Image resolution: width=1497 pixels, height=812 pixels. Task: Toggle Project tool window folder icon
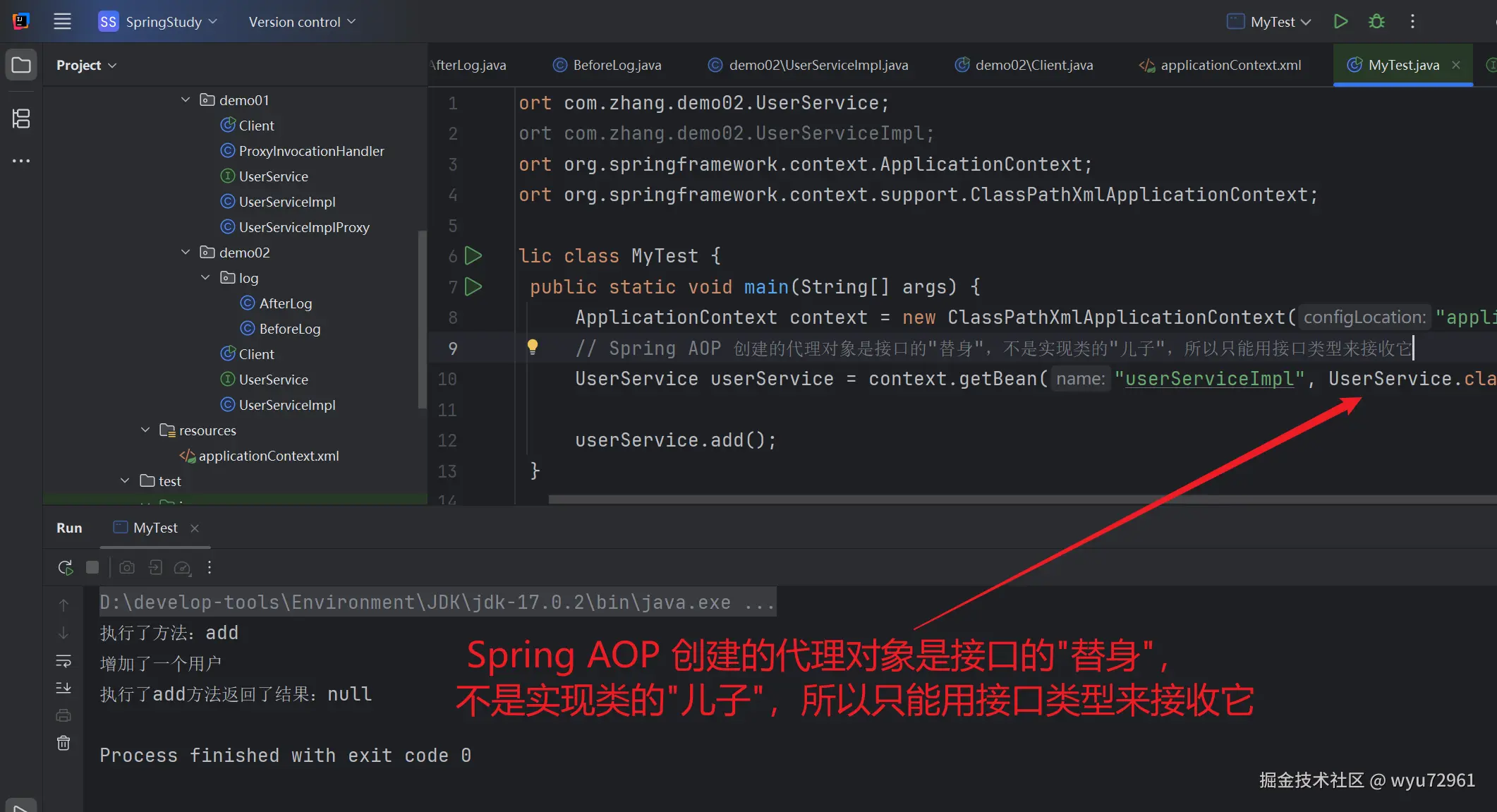[21, 65]
